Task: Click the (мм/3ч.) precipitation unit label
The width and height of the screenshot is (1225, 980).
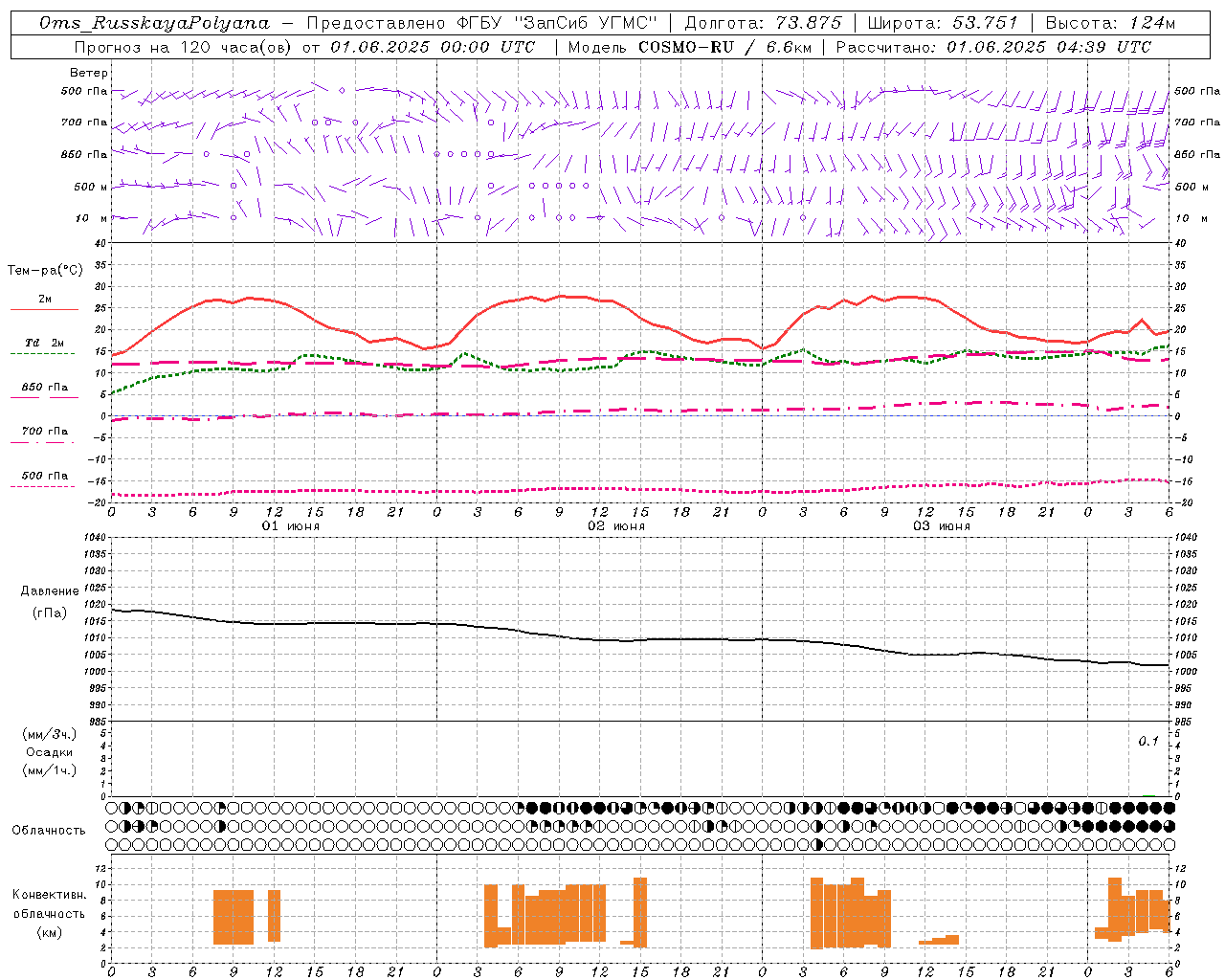Action: pyautogui.click(x=50, y=734)
